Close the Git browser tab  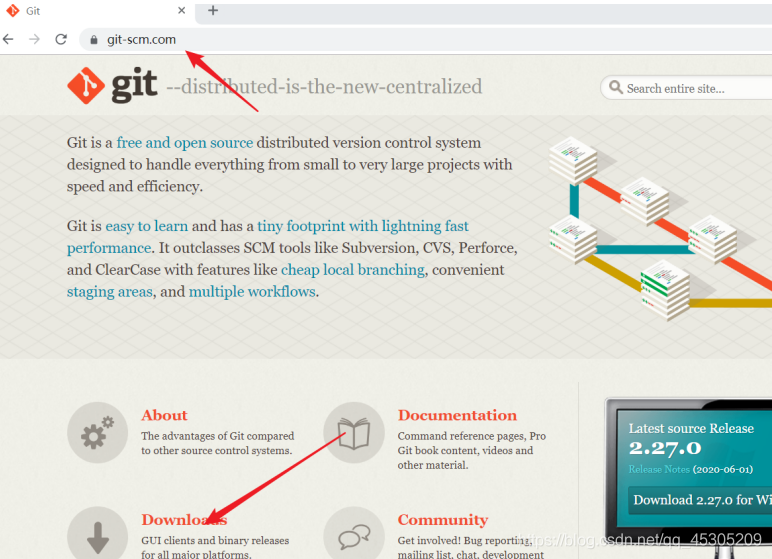(182, 10)
